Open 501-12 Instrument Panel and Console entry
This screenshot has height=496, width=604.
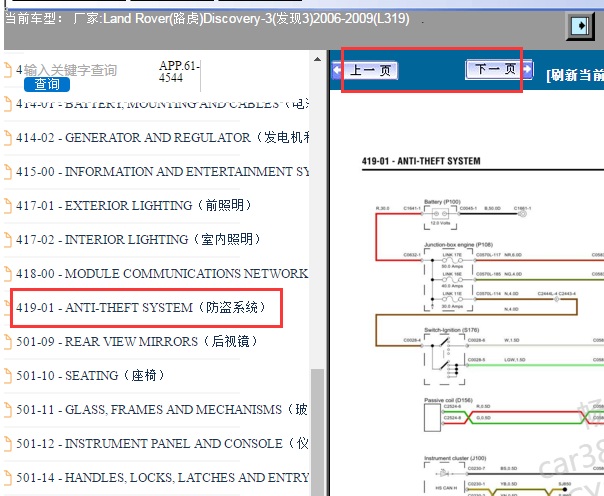point(162,443)
